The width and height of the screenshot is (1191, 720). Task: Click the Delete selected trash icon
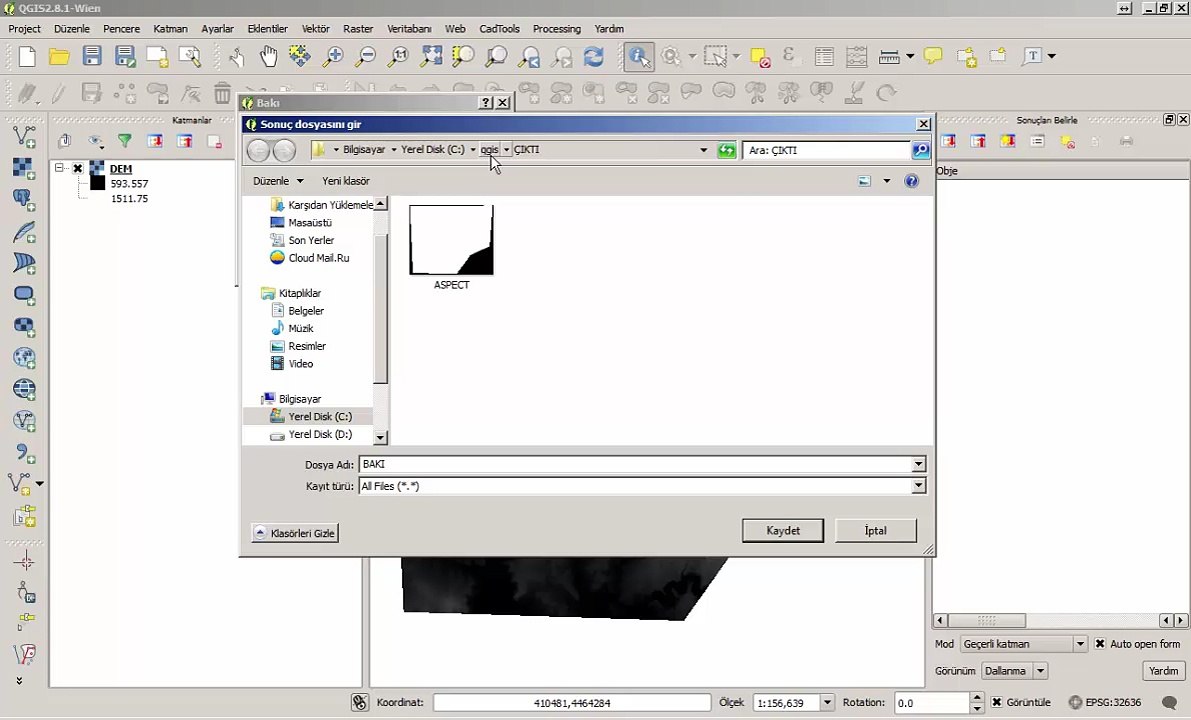[x=222, y=93]
